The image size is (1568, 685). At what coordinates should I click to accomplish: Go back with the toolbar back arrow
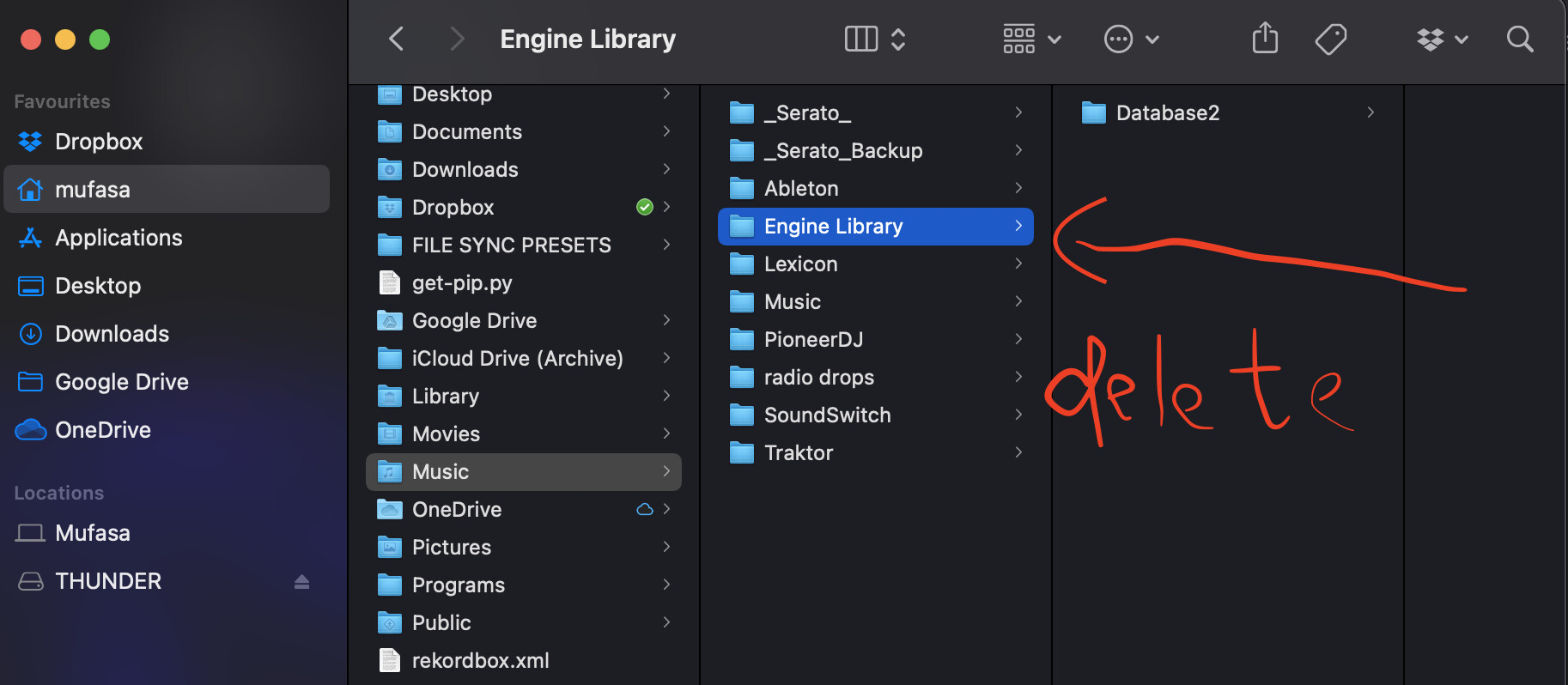coord(396,39)
